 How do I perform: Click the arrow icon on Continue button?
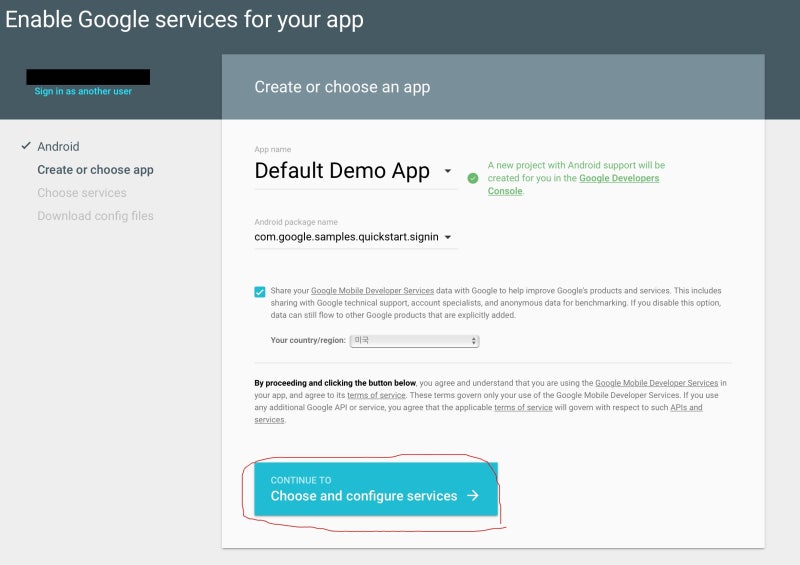coord(473,496)
